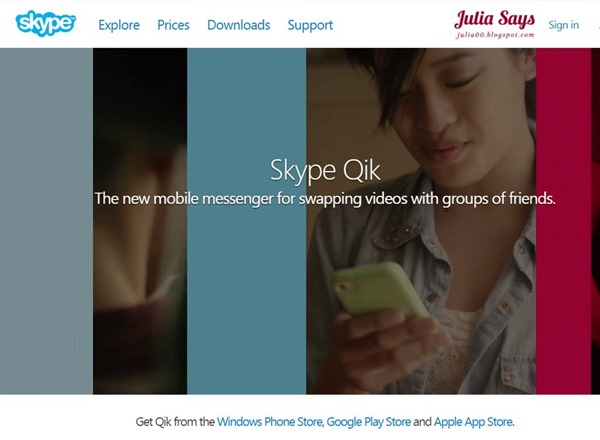Click the green phone in the photo
600x440 pixels.
(377, 290)
